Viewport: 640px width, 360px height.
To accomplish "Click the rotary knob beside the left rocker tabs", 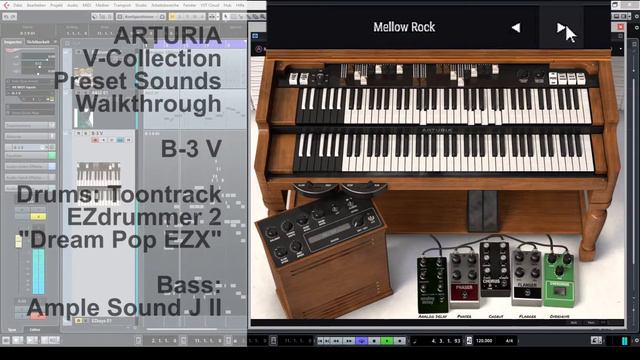I will click(x=320, y=77).
